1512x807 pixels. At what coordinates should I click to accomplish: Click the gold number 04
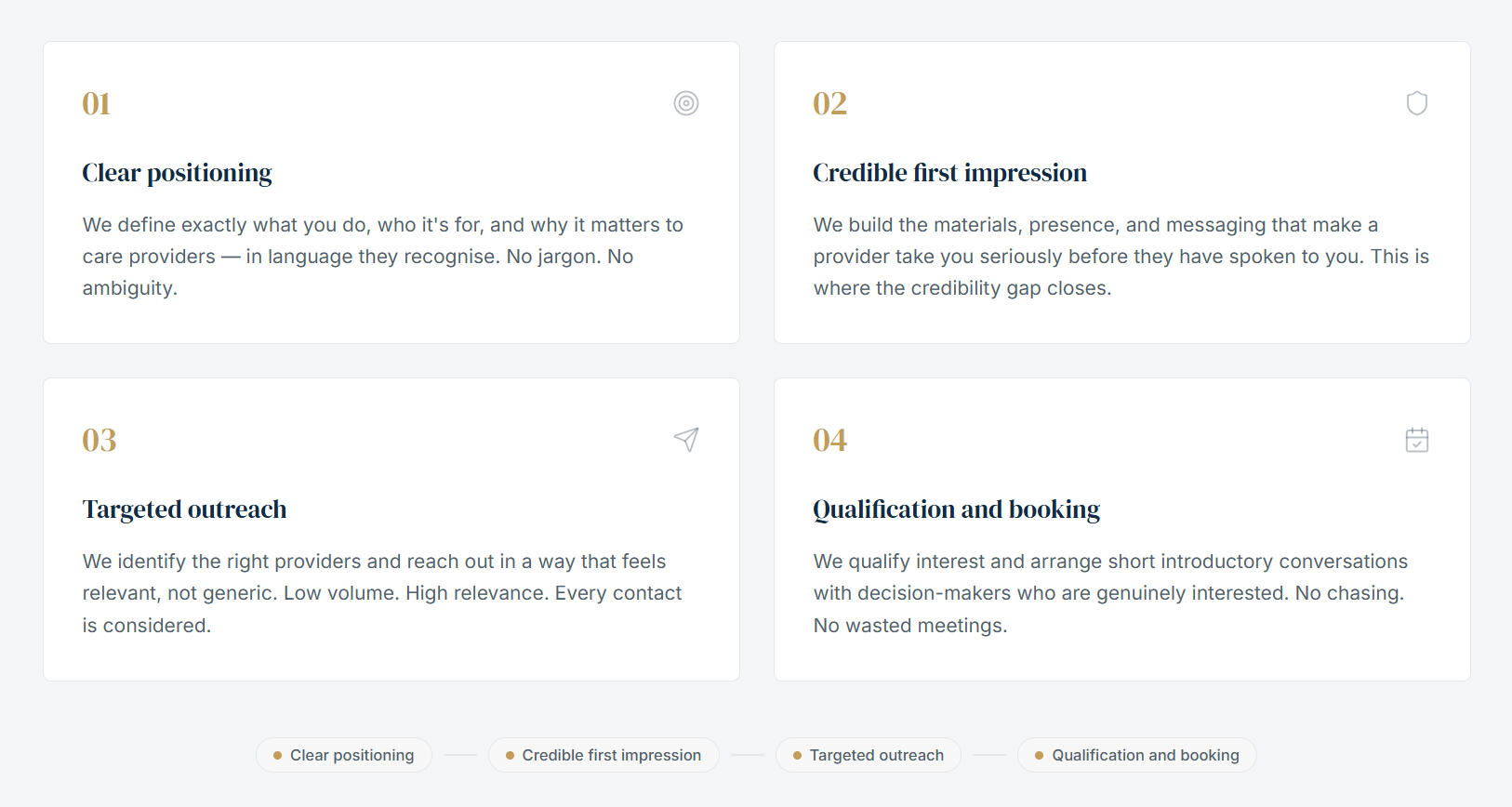point(829,440)
